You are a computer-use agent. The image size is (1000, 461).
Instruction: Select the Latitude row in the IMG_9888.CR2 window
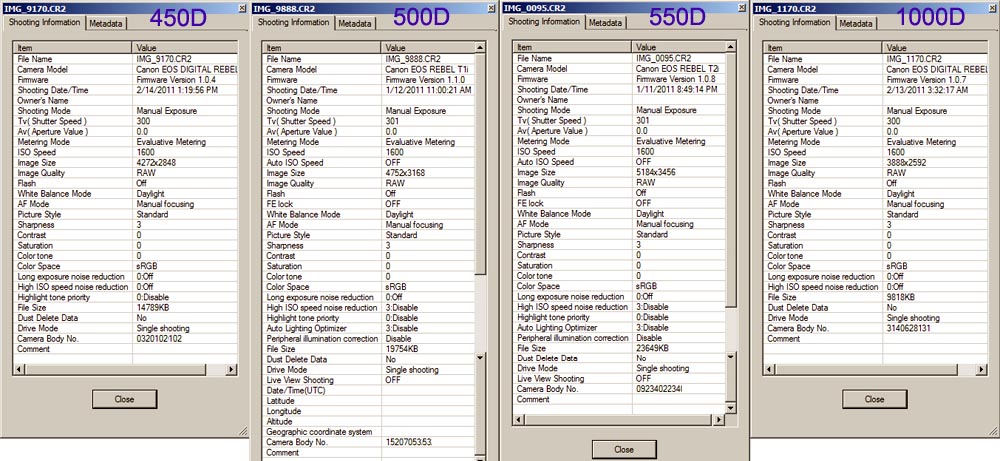tap(369, 400)
